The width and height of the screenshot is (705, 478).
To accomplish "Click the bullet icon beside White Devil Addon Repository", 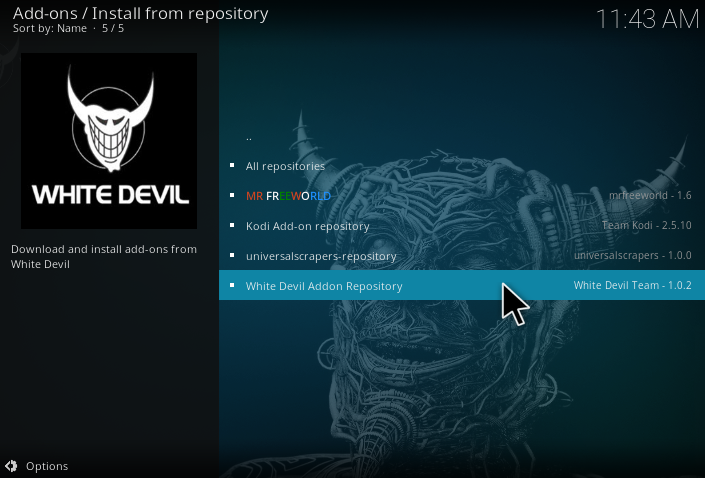I will pyautogui.click(x=232, y=285).
